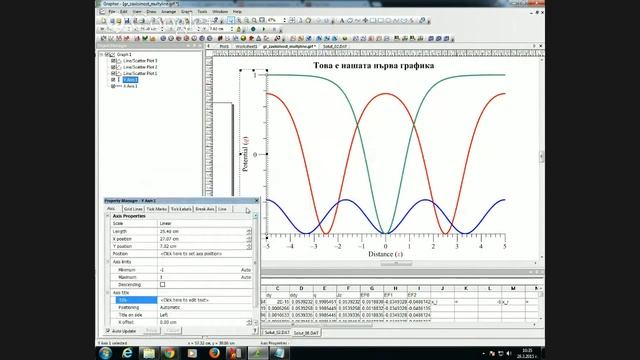Select X Axis 1 in Object Manager
This screenshot has height=360, width=640.
(x=130, y=86)
